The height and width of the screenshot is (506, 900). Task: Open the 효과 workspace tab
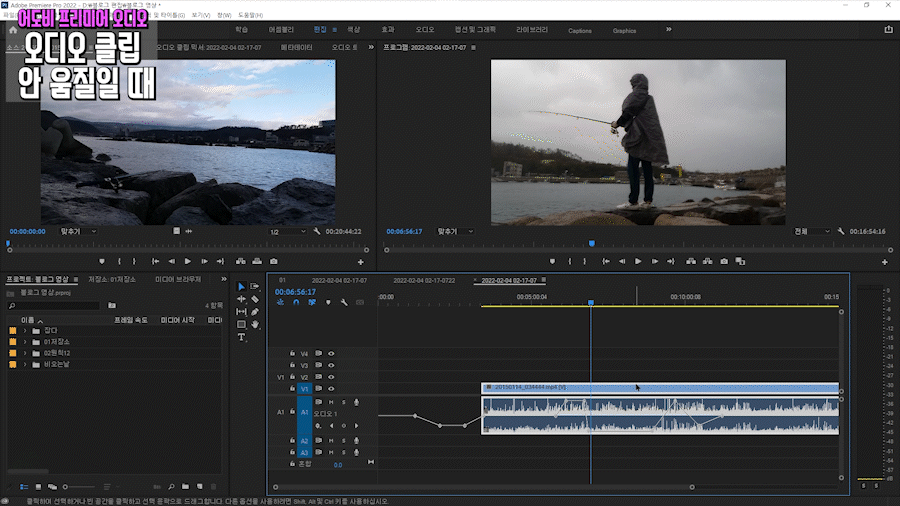click(x=388, y=30)
